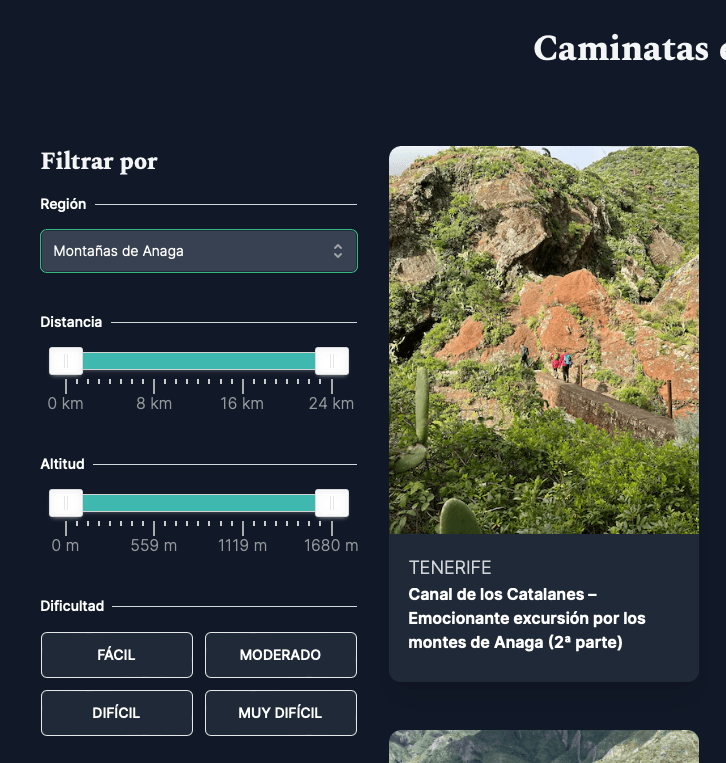Click the 8 km mark on the Distancia scale
This screenshot has height=763, width=726.
[x=155, y=404]
